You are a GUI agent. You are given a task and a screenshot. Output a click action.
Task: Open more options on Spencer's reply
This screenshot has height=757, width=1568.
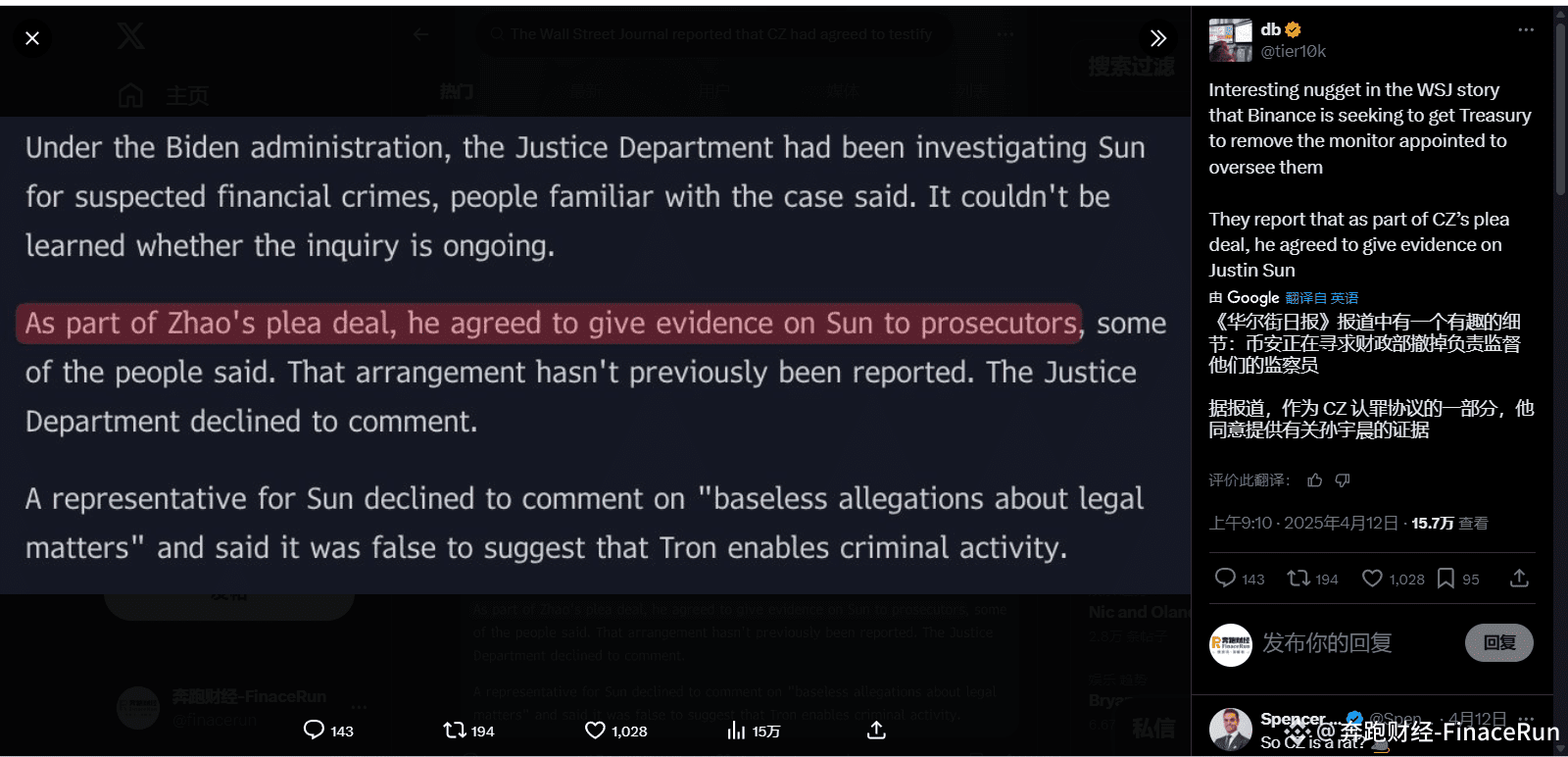(1526, 719)
